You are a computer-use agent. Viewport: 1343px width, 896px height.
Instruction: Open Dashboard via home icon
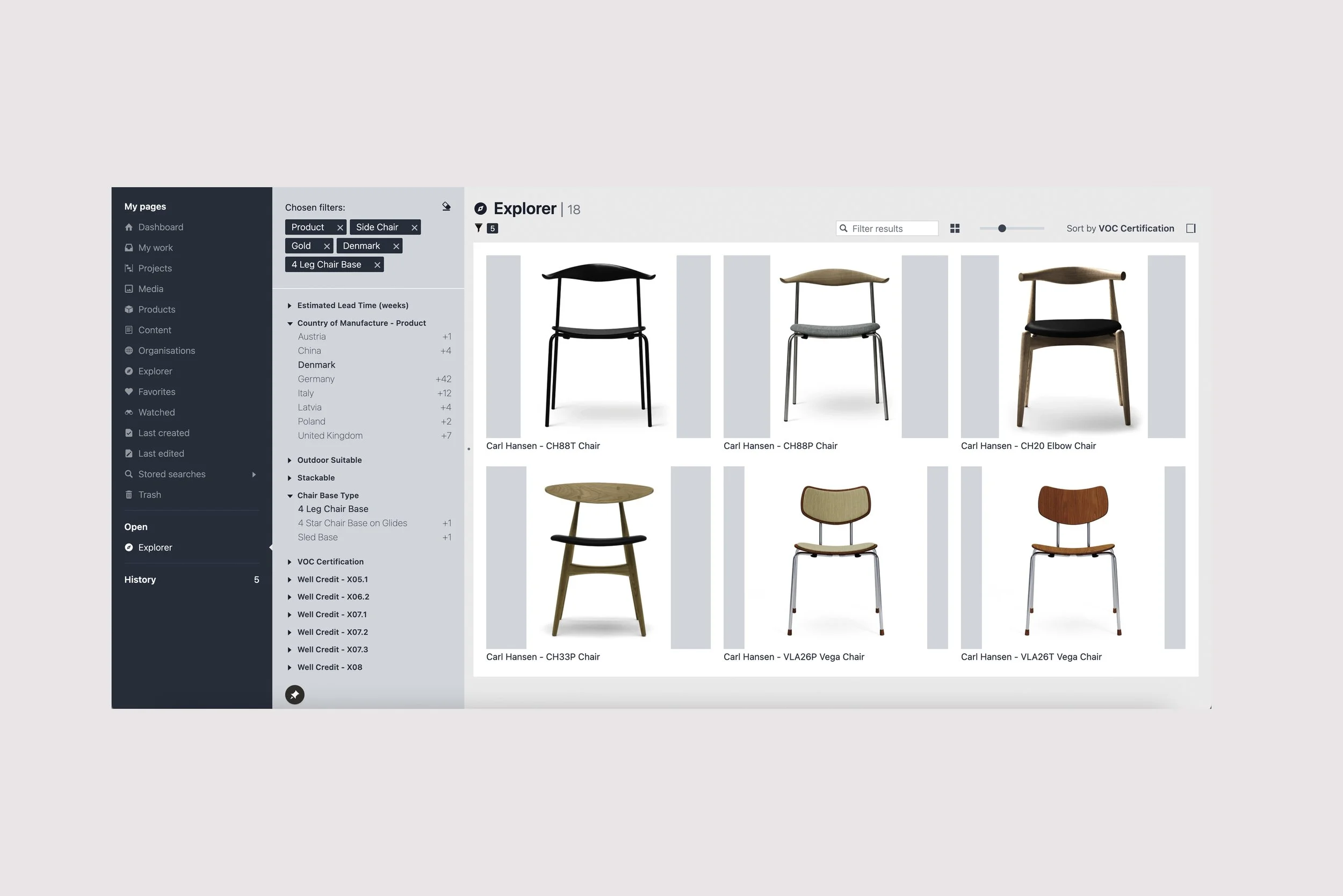point(128,227)
